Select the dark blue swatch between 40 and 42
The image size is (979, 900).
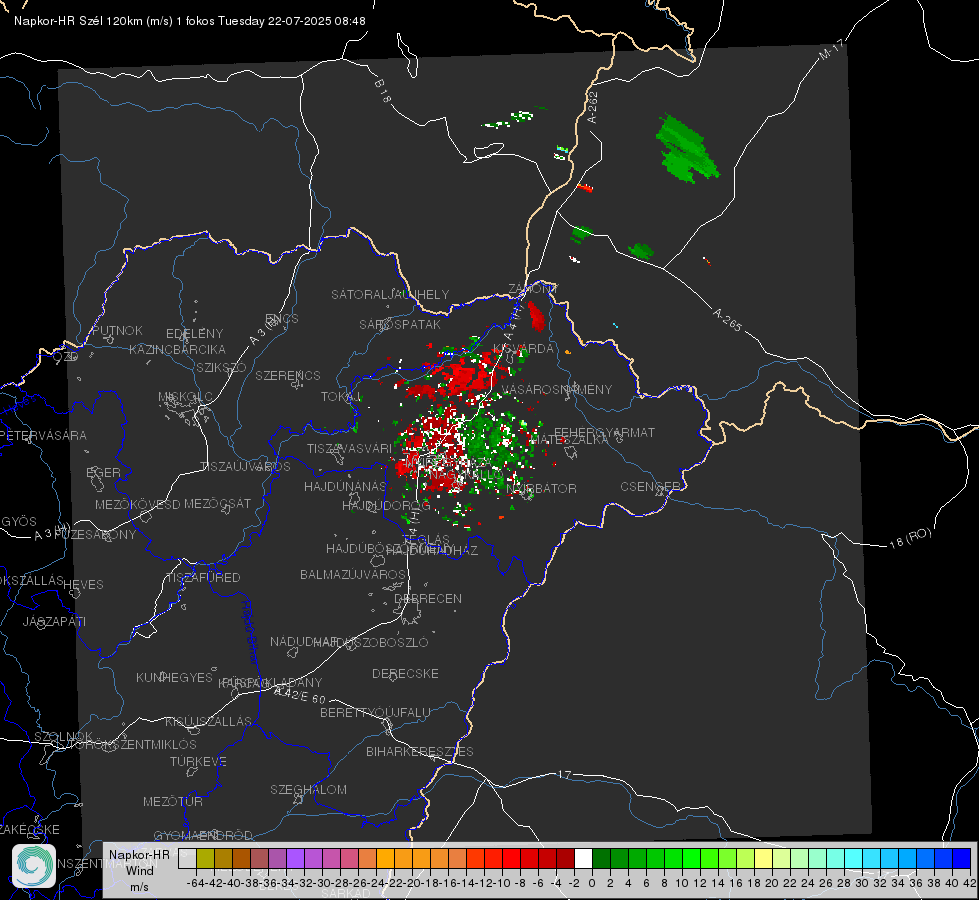(x=962, y=858)
